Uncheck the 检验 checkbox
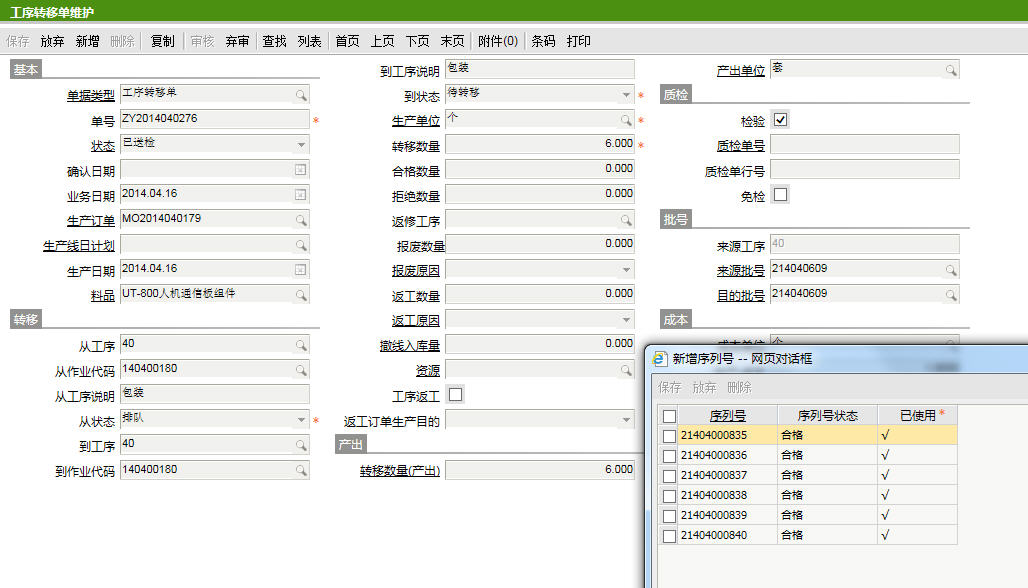1028x588 pixels. click(781, 120)
